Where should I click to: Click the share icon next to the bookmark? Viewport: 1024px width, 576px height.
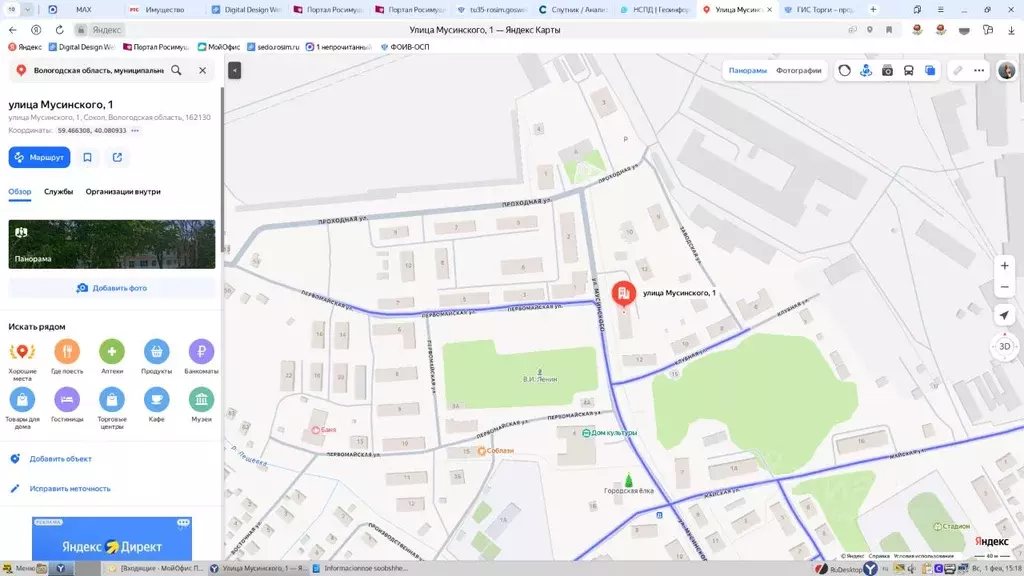click(117, 157)
